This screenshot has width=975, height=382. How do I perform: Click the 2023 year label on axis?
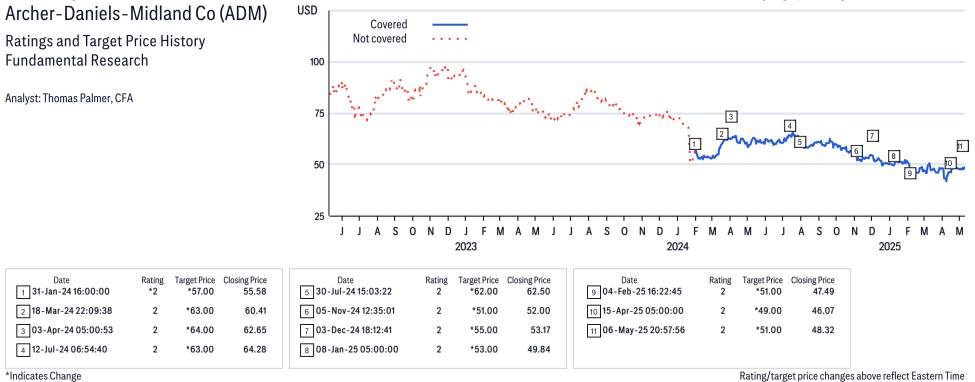click(465, 246)
